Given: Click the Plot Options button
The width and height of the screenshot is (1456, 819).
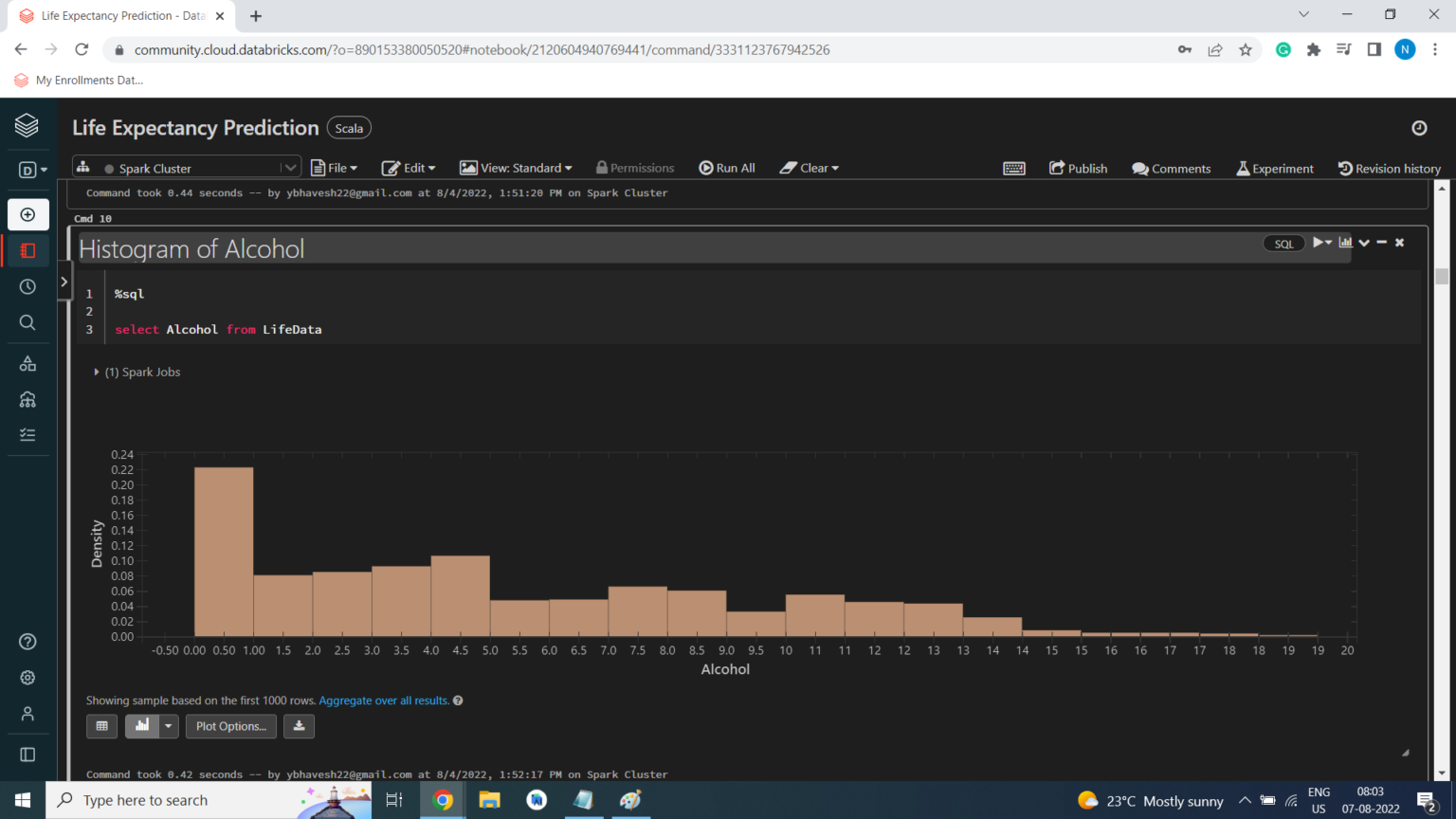Looking at the screenshot, I should pyautogui.click(x=231, y=726).
